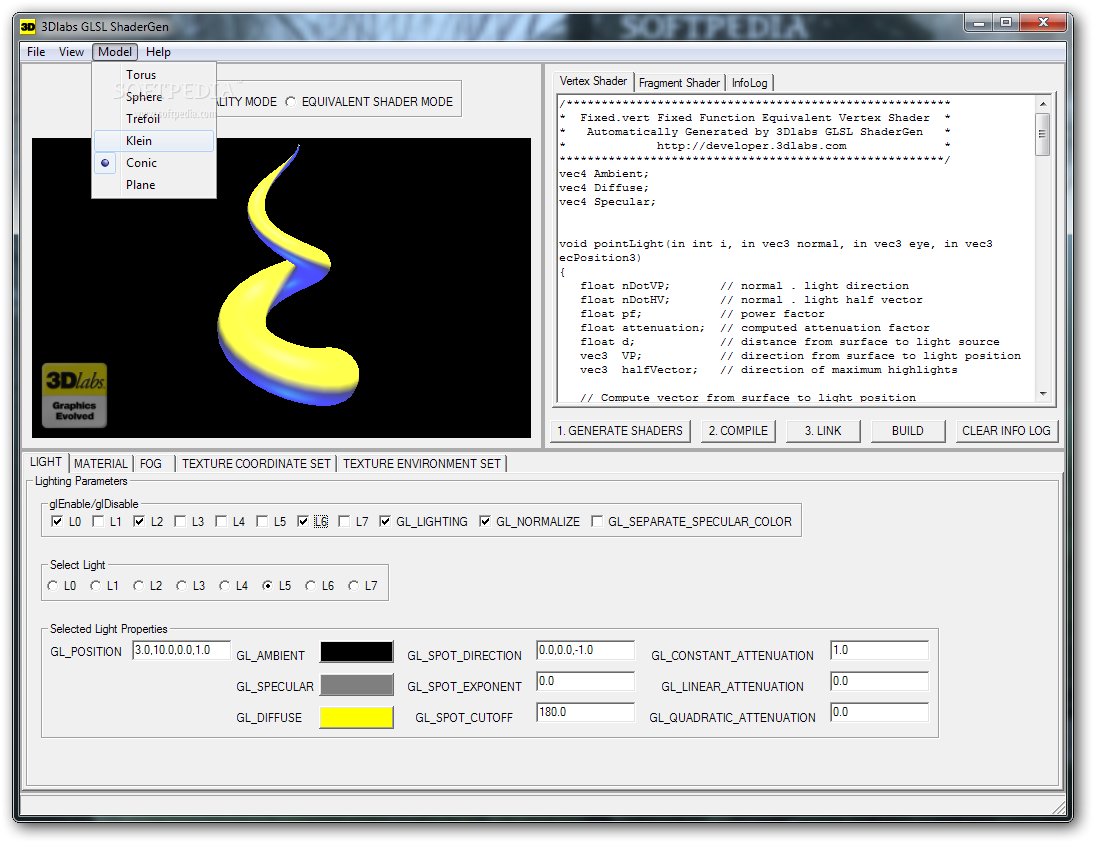Viewport: 1094px width, 843px height.
Task: Select light L6 radio button
Action: pos(310,586)
